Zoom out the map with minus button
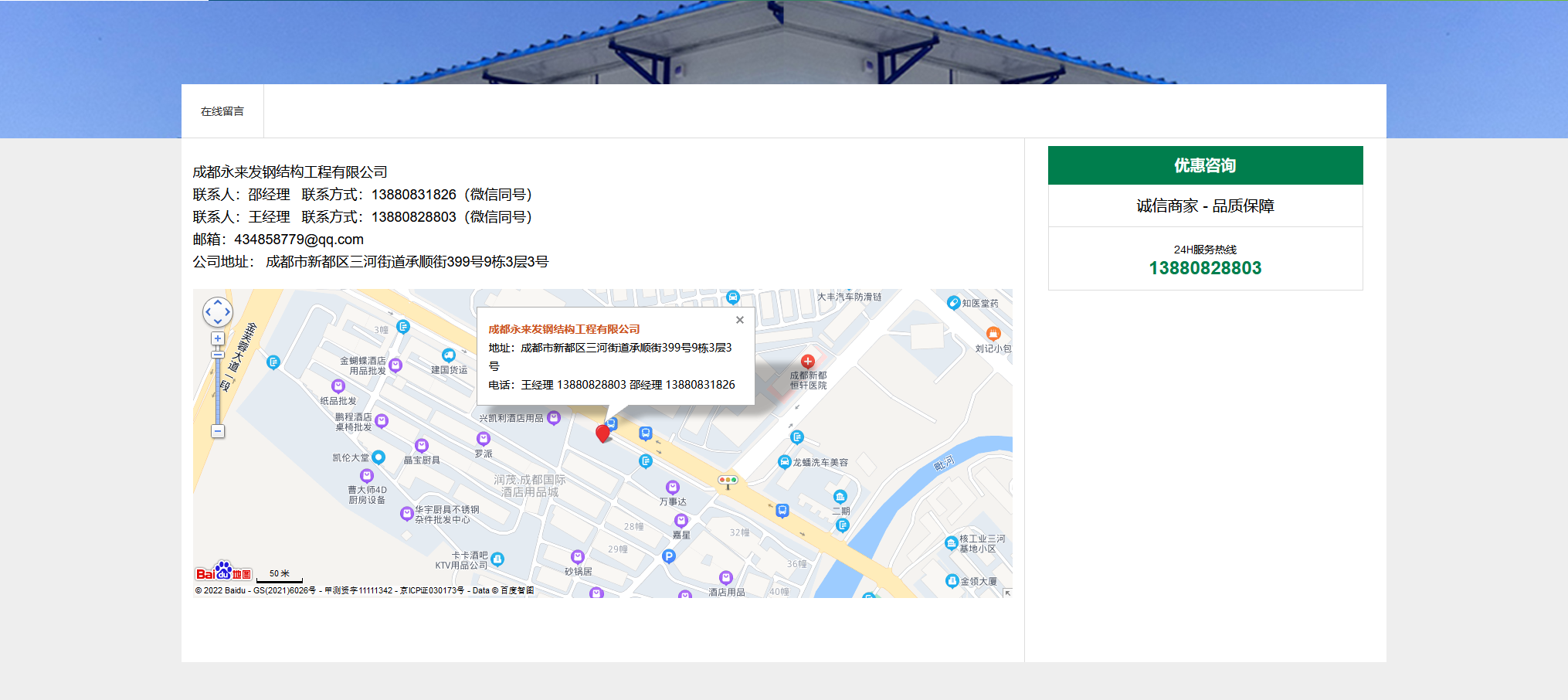The width and height of the screenshot is (1568, 700). [218, 431]
